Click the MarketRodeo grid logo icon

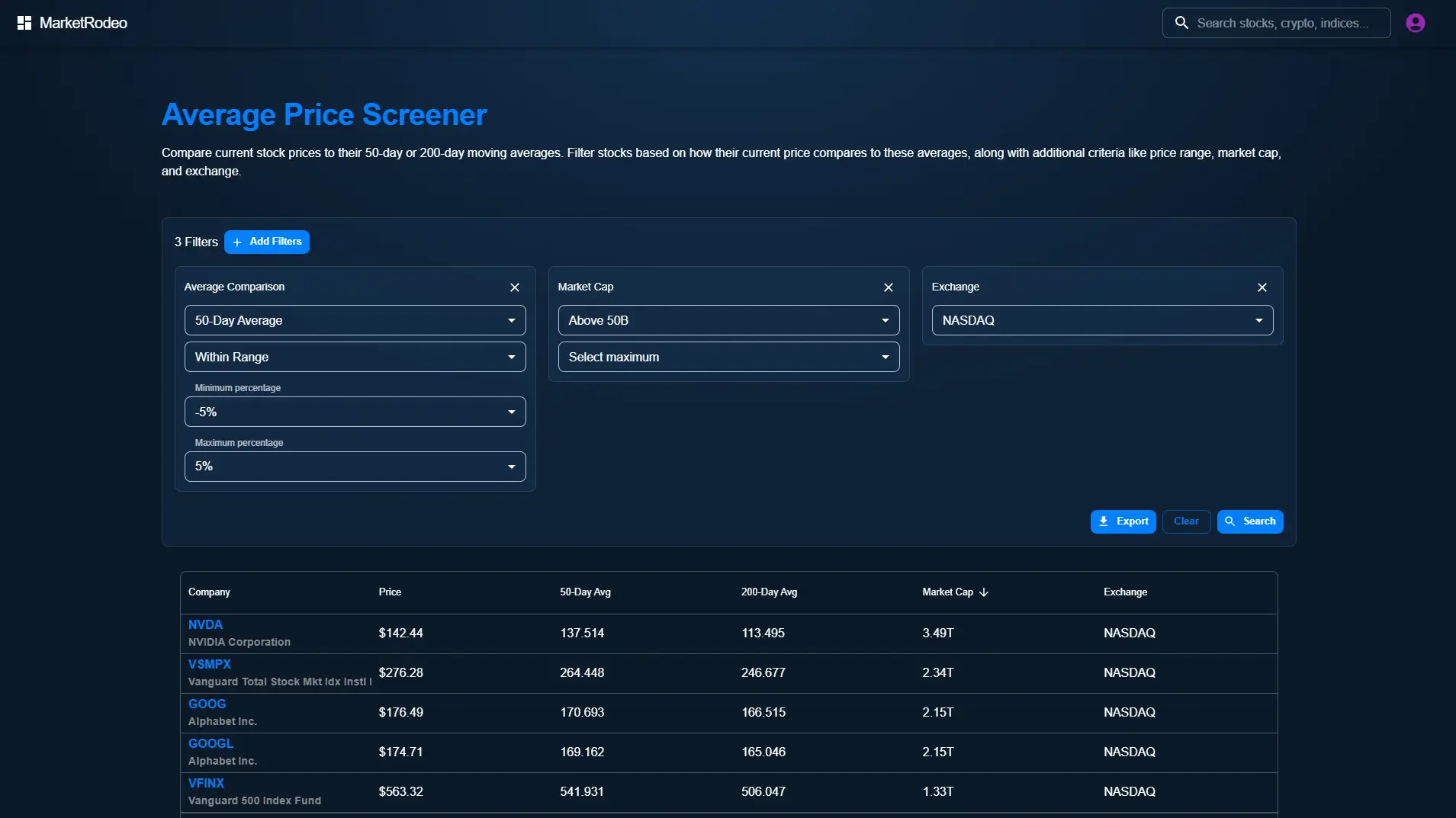pyautogui.click(x=24, y=23)
